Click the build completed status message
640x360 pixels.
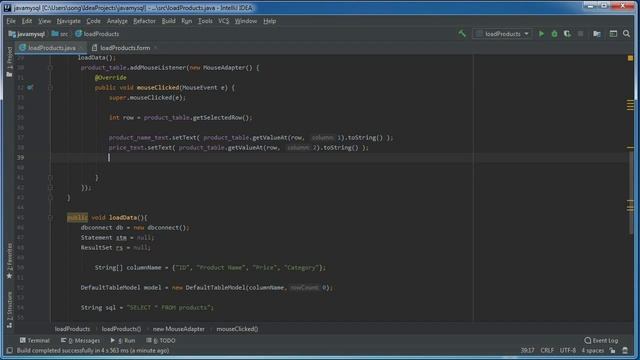[93, 351]
